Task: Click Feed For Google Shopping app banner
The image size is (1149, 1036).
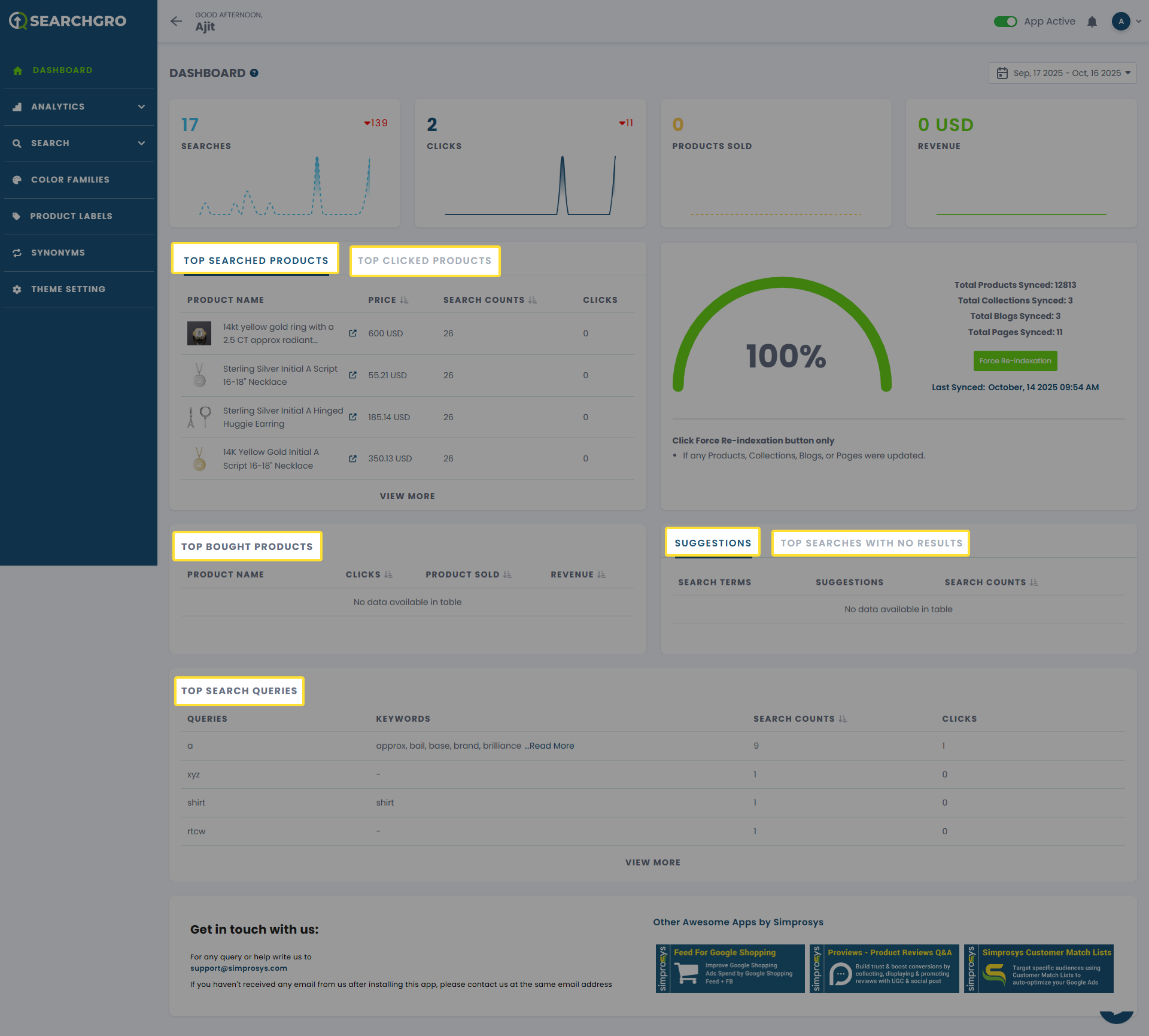Action: coord(730,968)
